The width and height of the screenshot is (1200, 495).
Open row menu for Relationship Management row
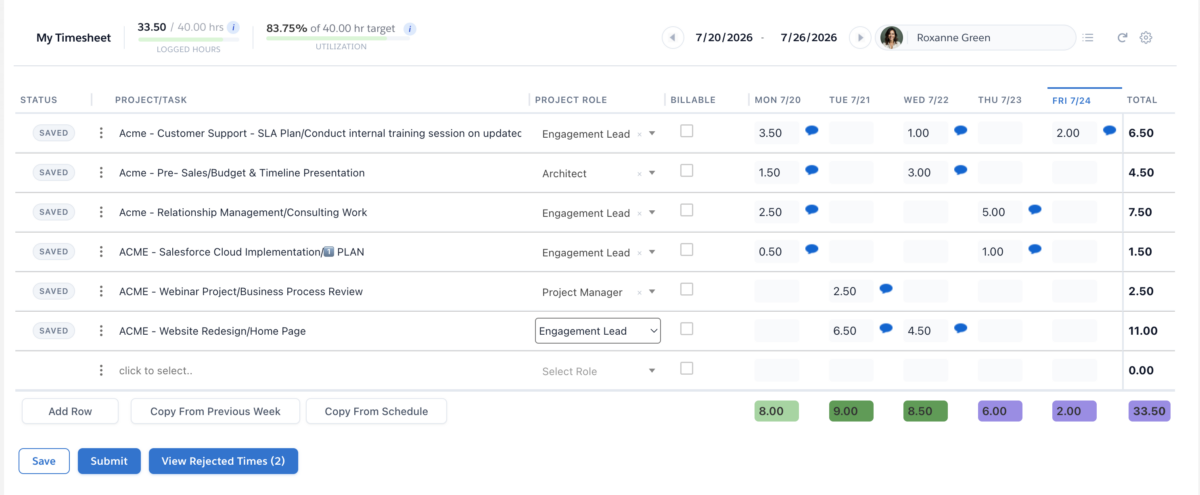pyautogui.click(x=101, y=212)
